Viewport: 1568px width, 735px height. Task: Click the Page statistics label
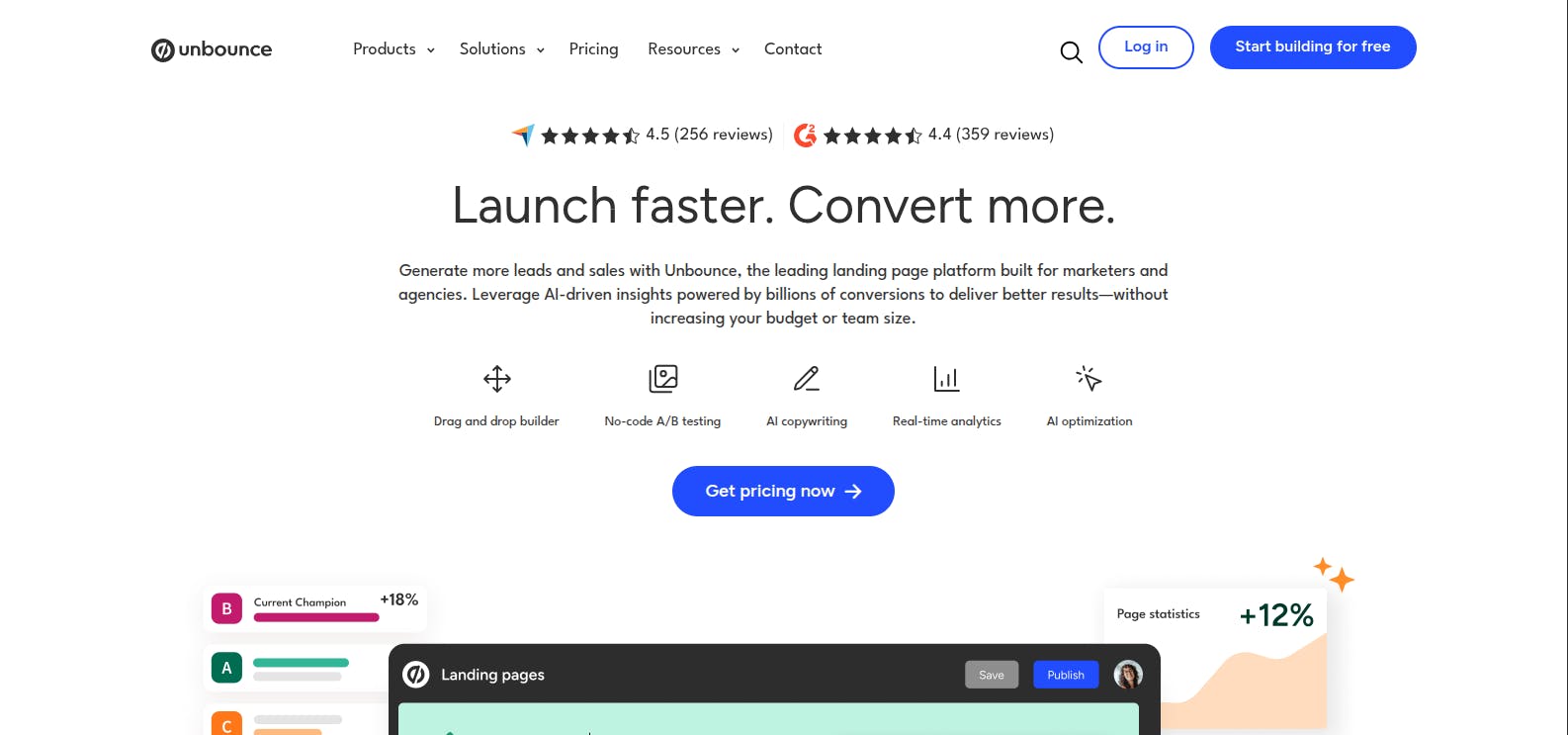1158,614
